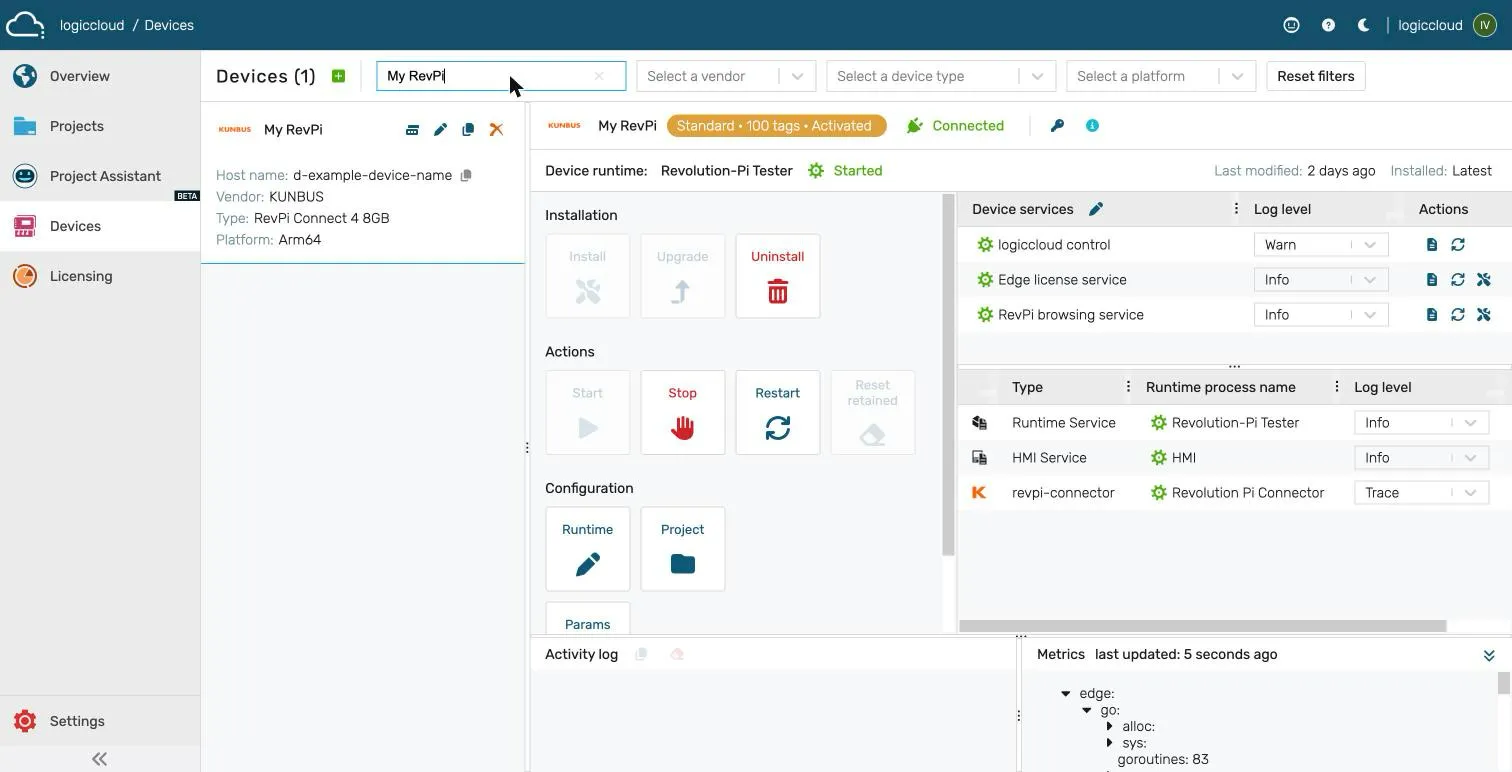Restart the Edge license service

point(1458,280)
